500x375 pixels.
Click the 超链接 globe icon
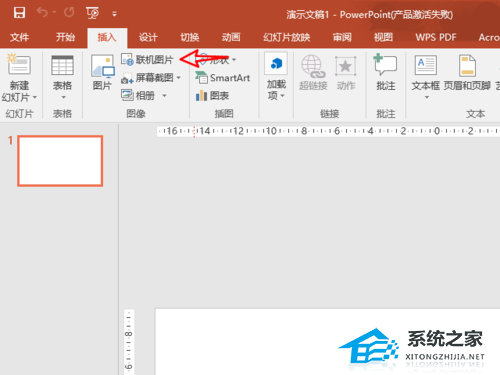click(x=313, y=65)
